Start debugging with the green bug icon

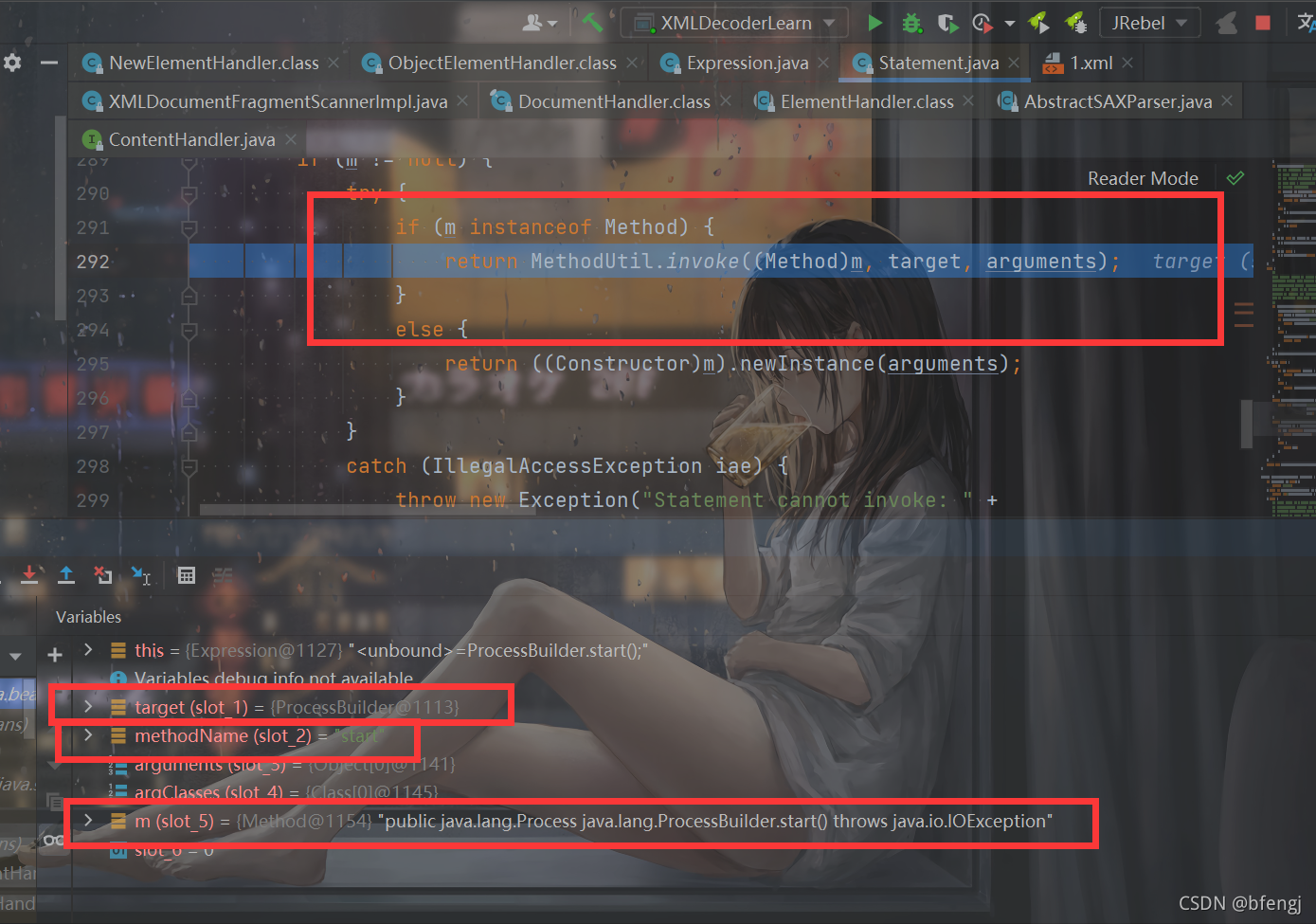(x=911, y=23)
